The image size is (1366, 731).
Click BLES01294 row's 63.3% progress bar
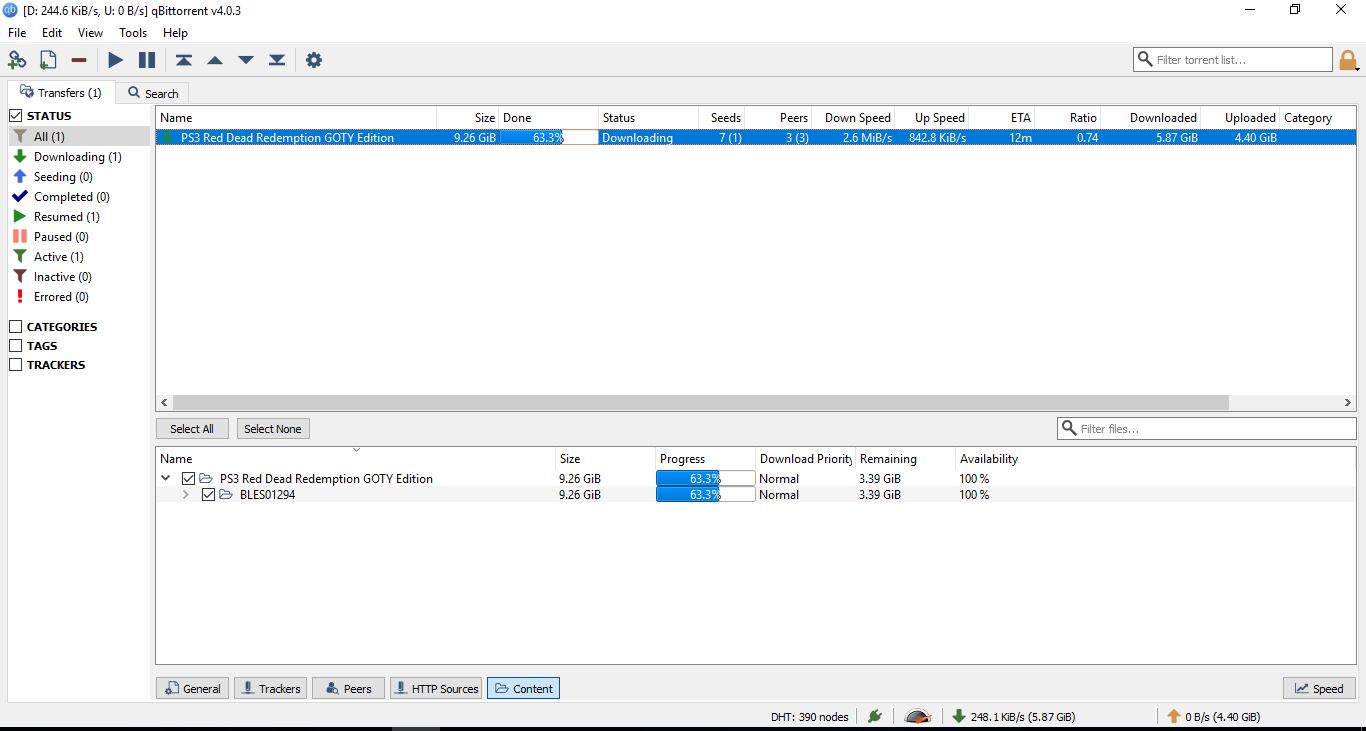point(705,494)
